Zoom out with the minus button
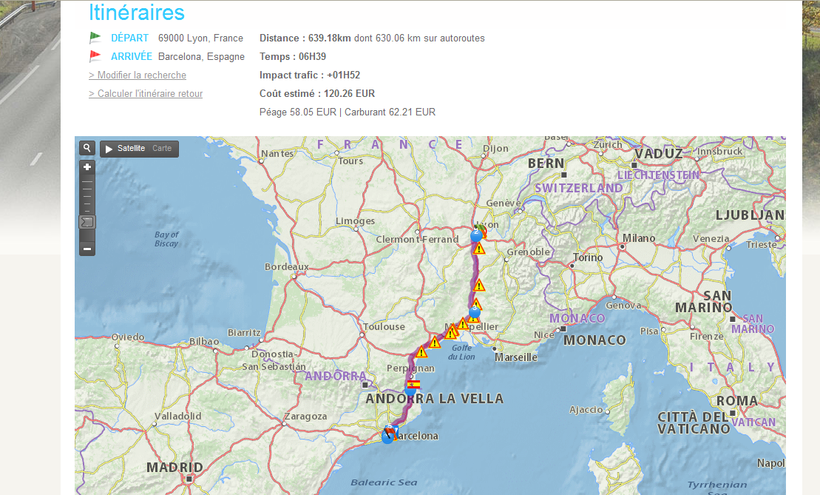Screen dimensions: 820x495 [x=87, y=248]
